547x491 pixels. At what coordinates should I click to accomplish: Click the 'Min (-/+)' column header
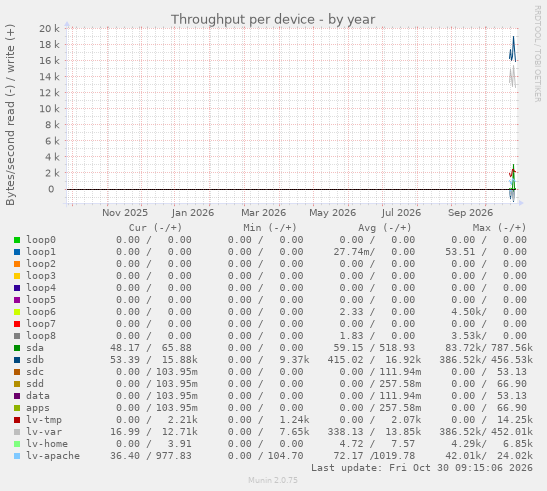click(270, 228)
